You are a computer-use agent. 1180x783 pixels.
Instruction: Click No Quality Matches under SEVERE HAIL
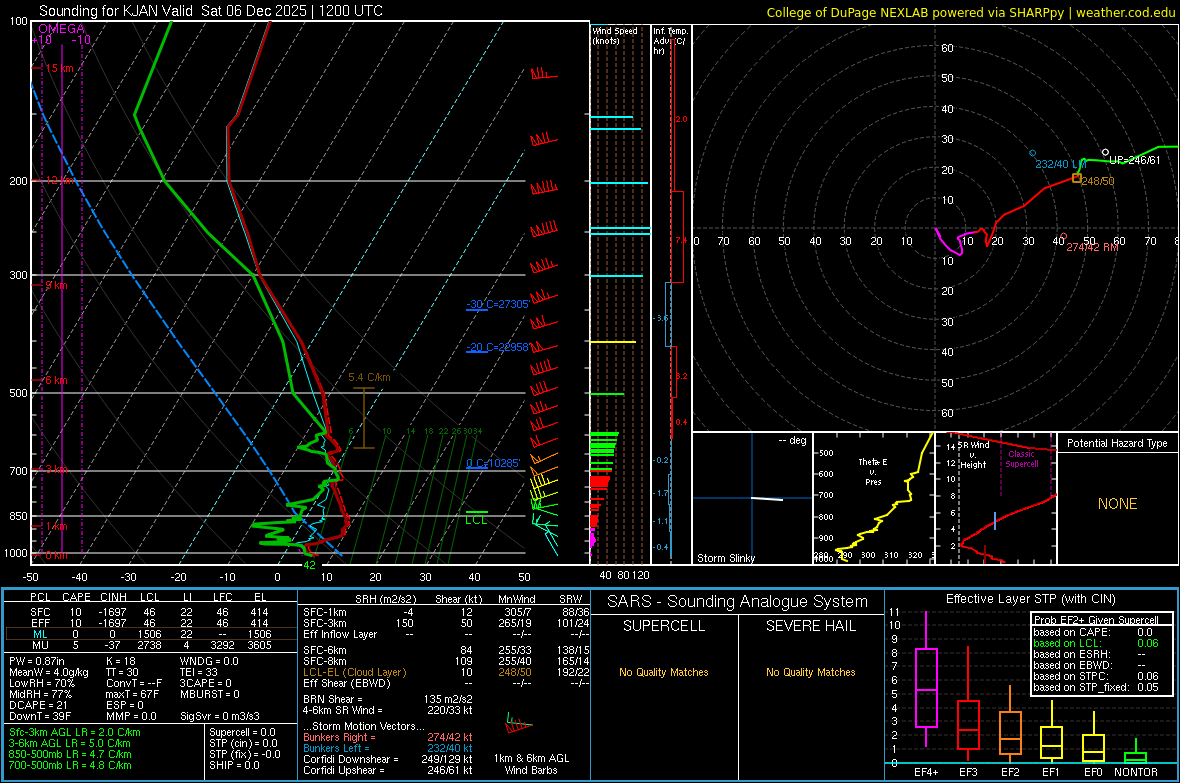click(810, 672)
